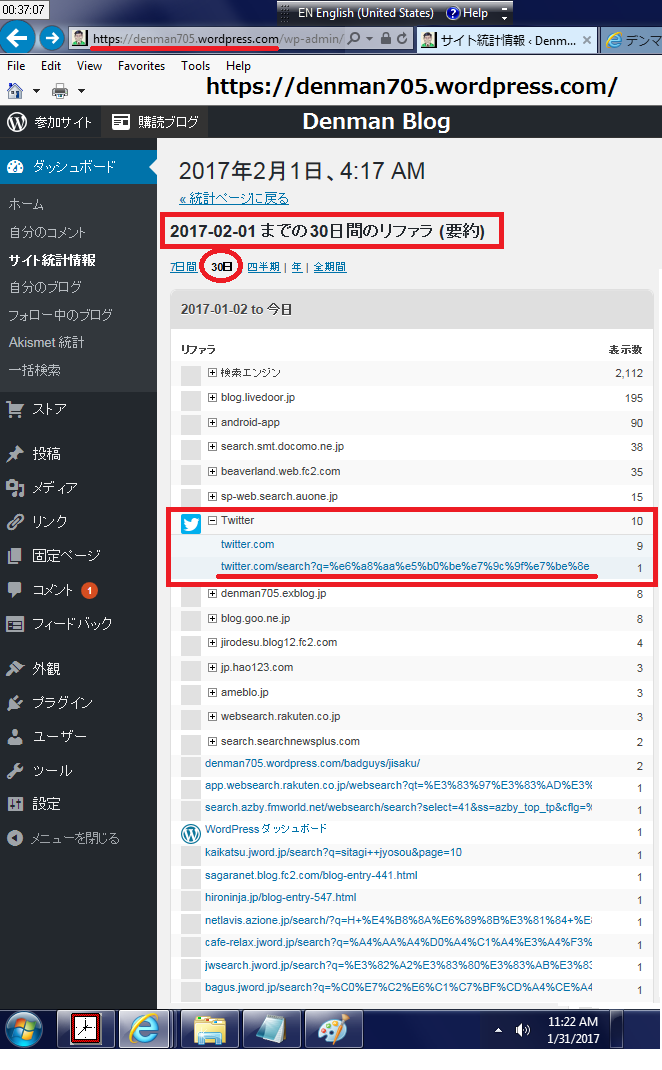Click the Print icon in command bar

tap(60, 90)
